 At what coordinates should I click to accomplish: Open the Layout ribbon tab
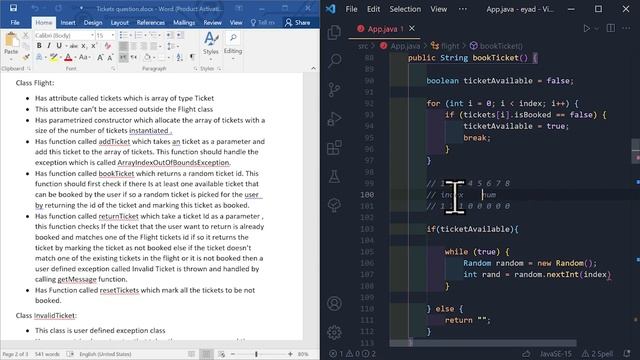[120, 22]
